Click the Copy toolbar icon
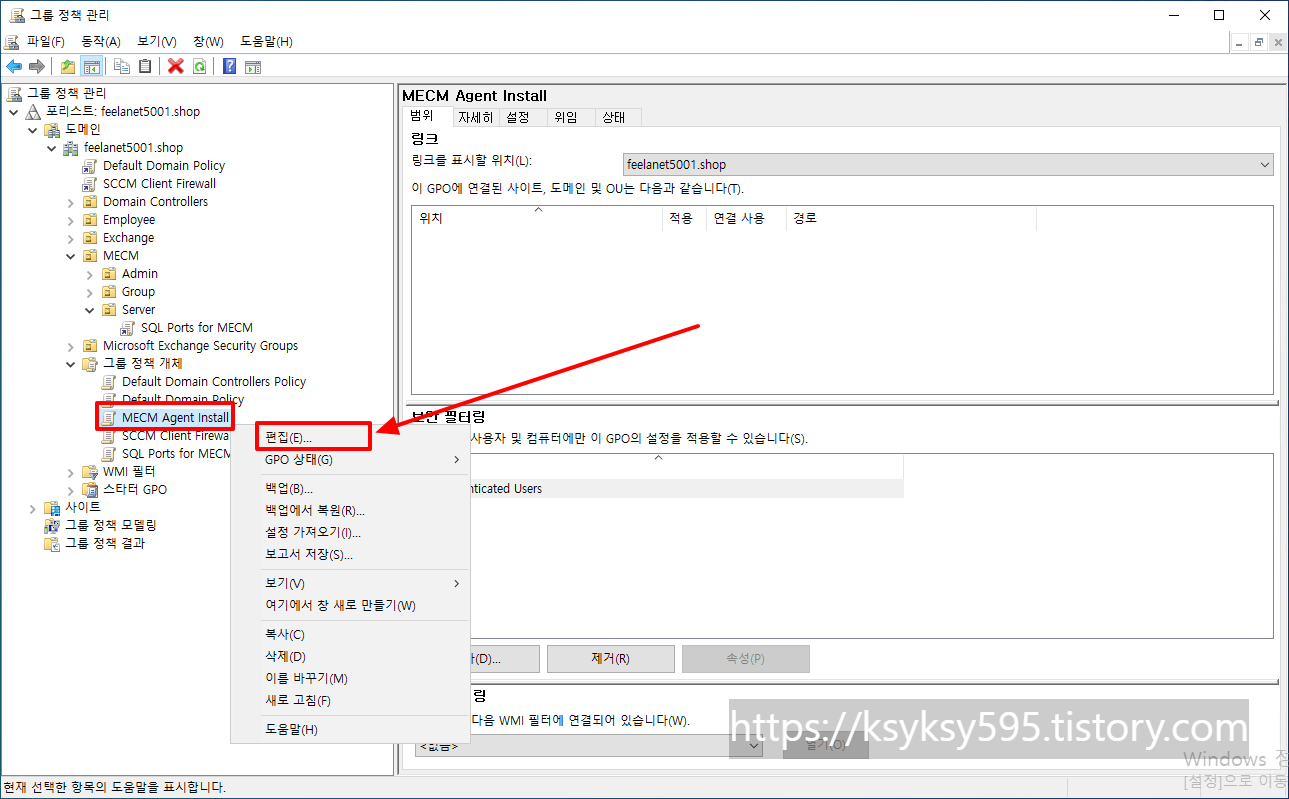Screen dimensions: 1289x799 click(122, 66)
